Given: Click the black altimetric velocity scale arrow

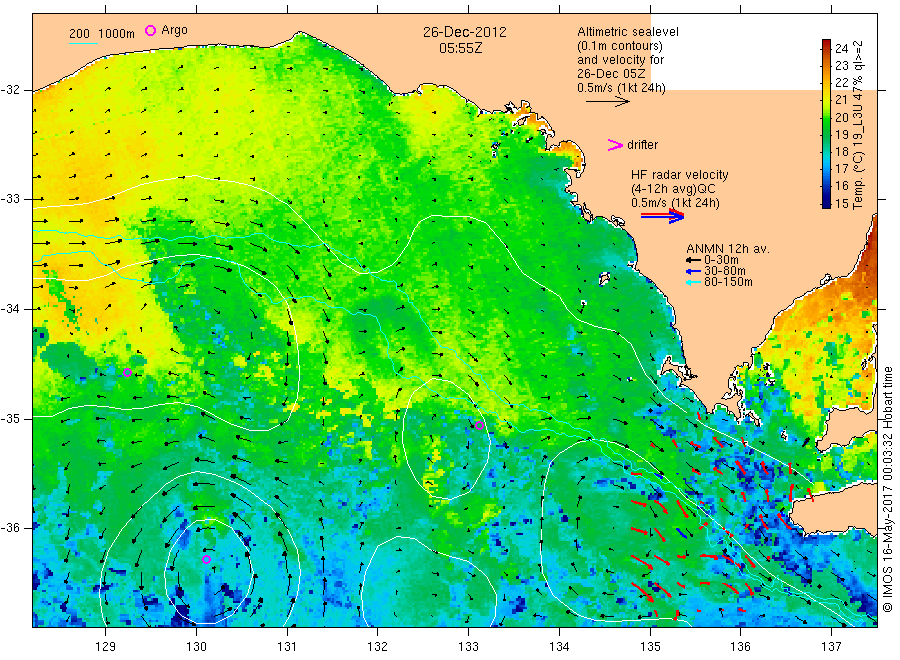Looking at the screenshot, I should (x=608, y=102).
